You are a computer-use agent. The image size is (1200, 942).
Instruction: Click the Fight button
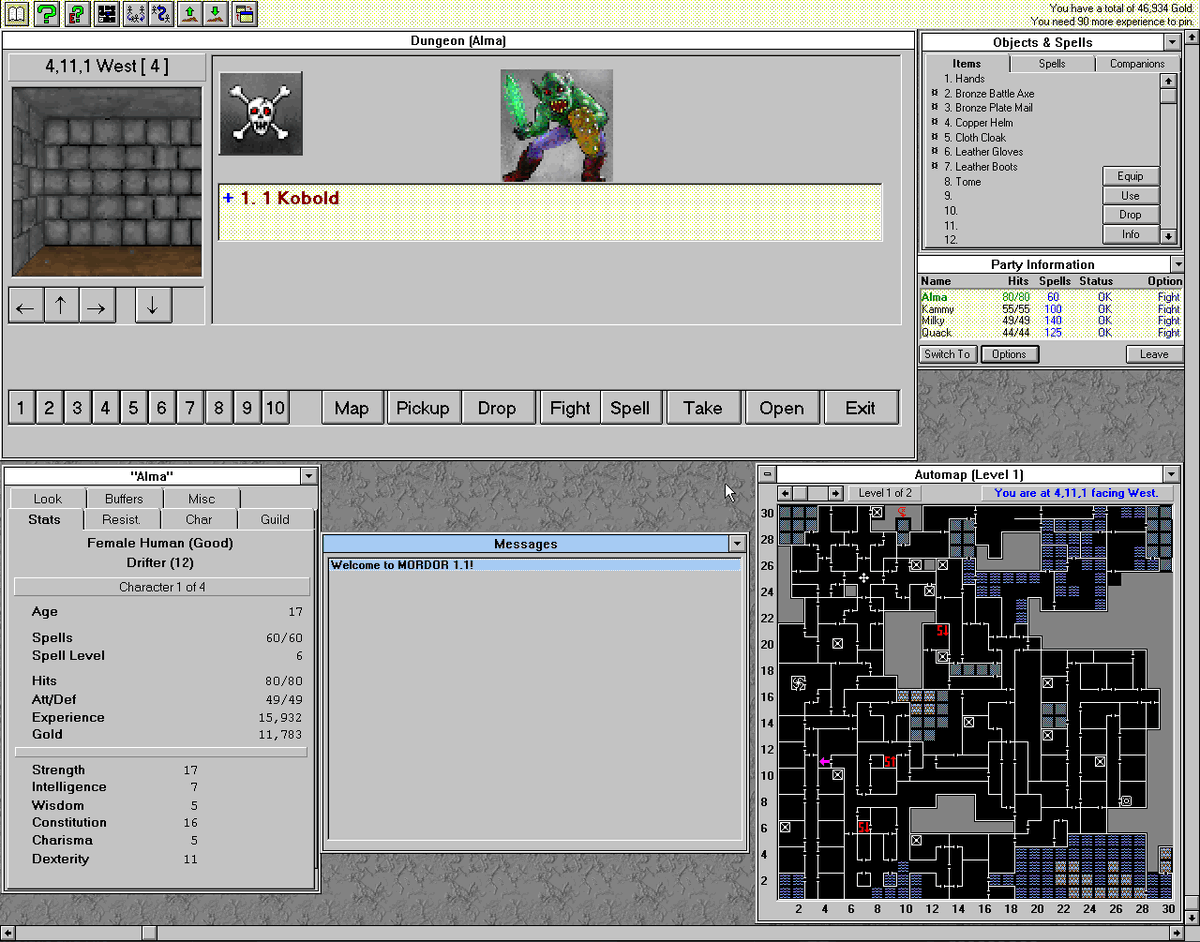(x=570, y=407)
